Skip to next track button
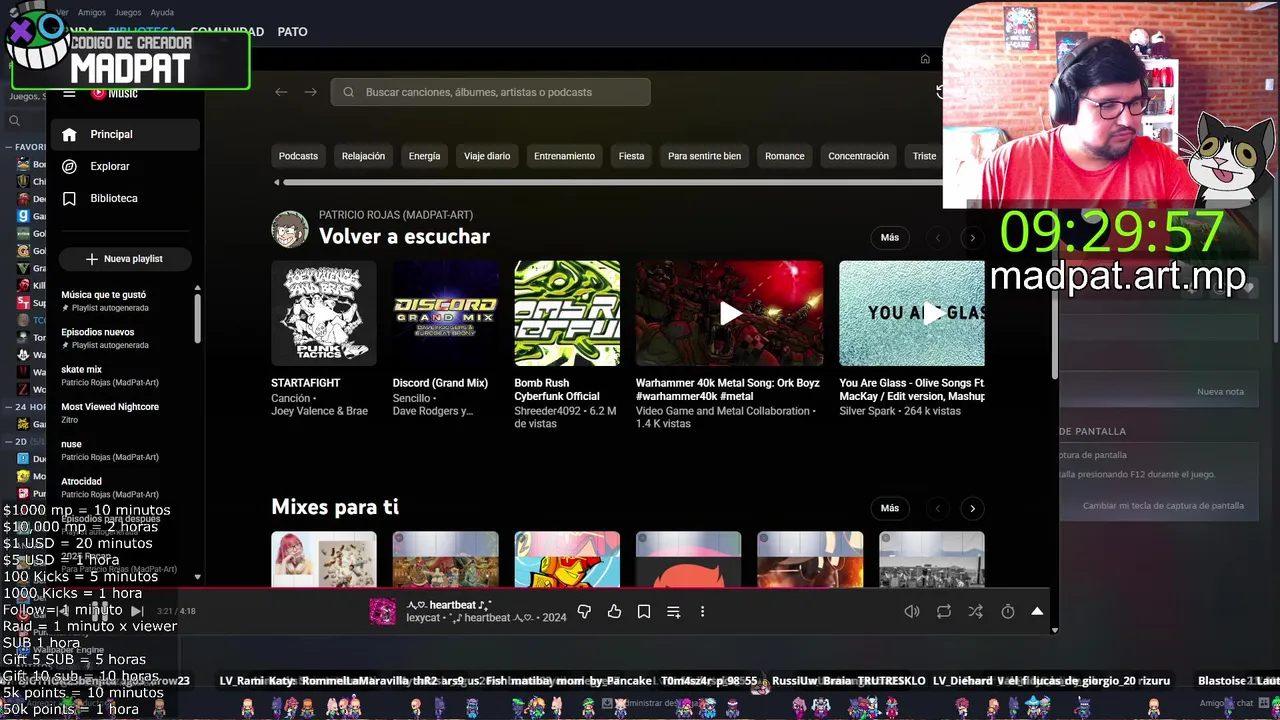The width and height of the screenshot is (1280, 720). [137, 611]
